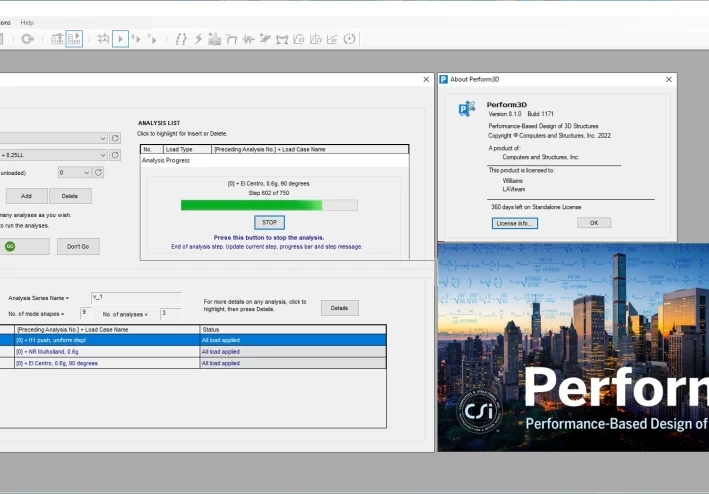Open the modeling phase building icon
Screen dimensions: 709x494
pos(57,39)
